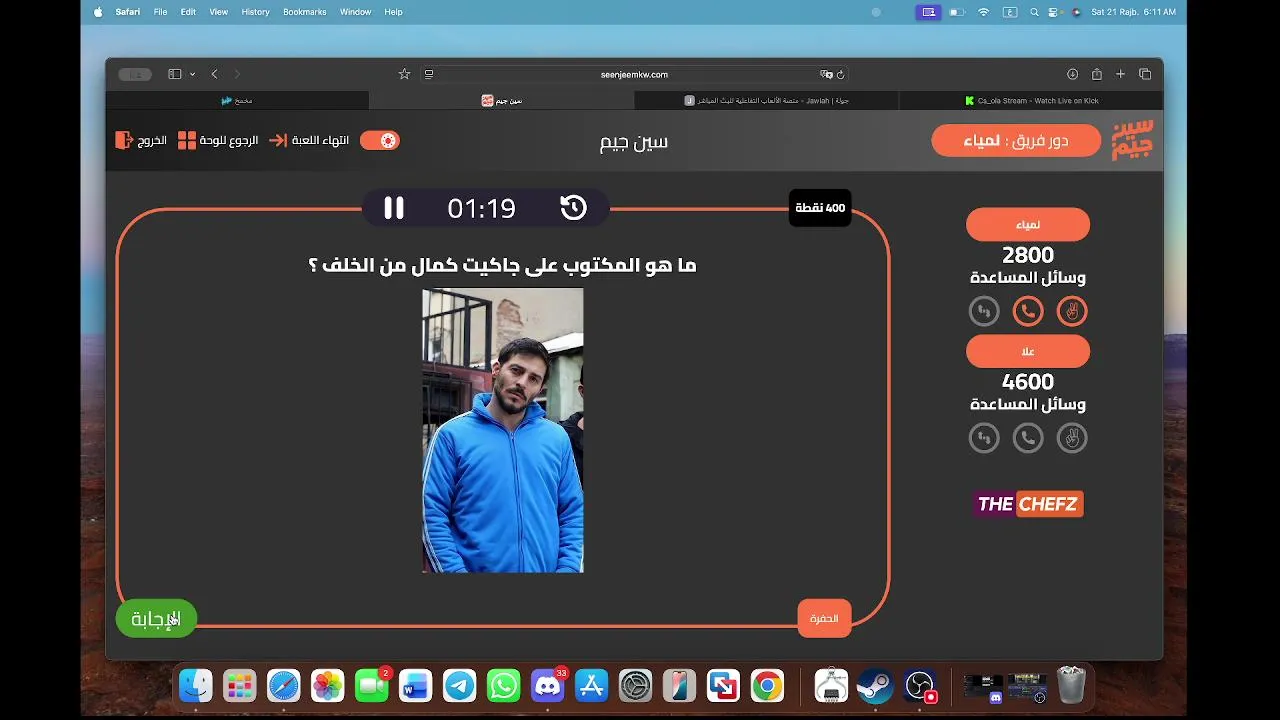This screenshot has height=720, width=1280.
Task: Click the translate icon in address bar
Action: coord(826,74)
